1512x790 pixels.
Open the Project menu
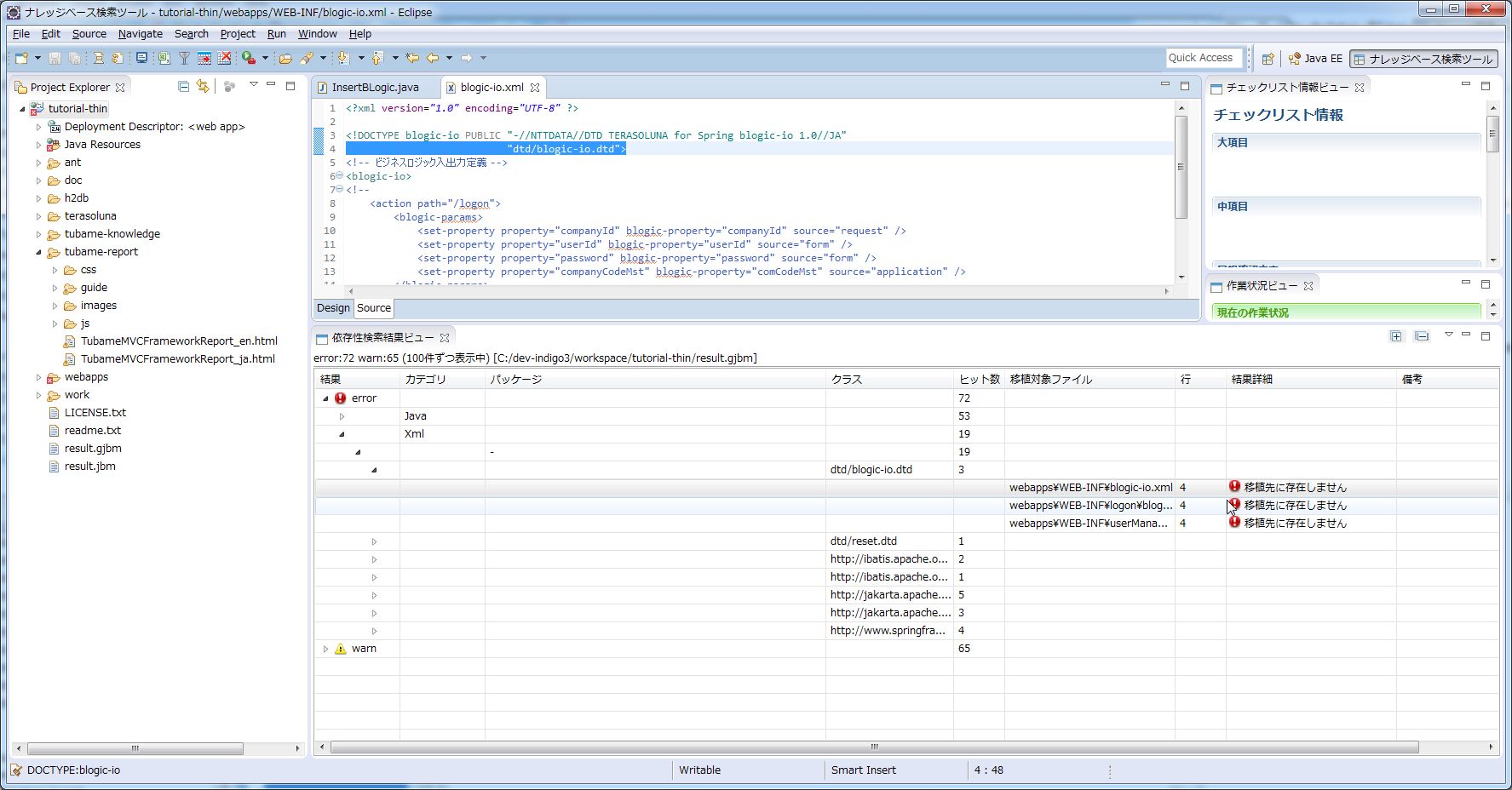point(238,33)
